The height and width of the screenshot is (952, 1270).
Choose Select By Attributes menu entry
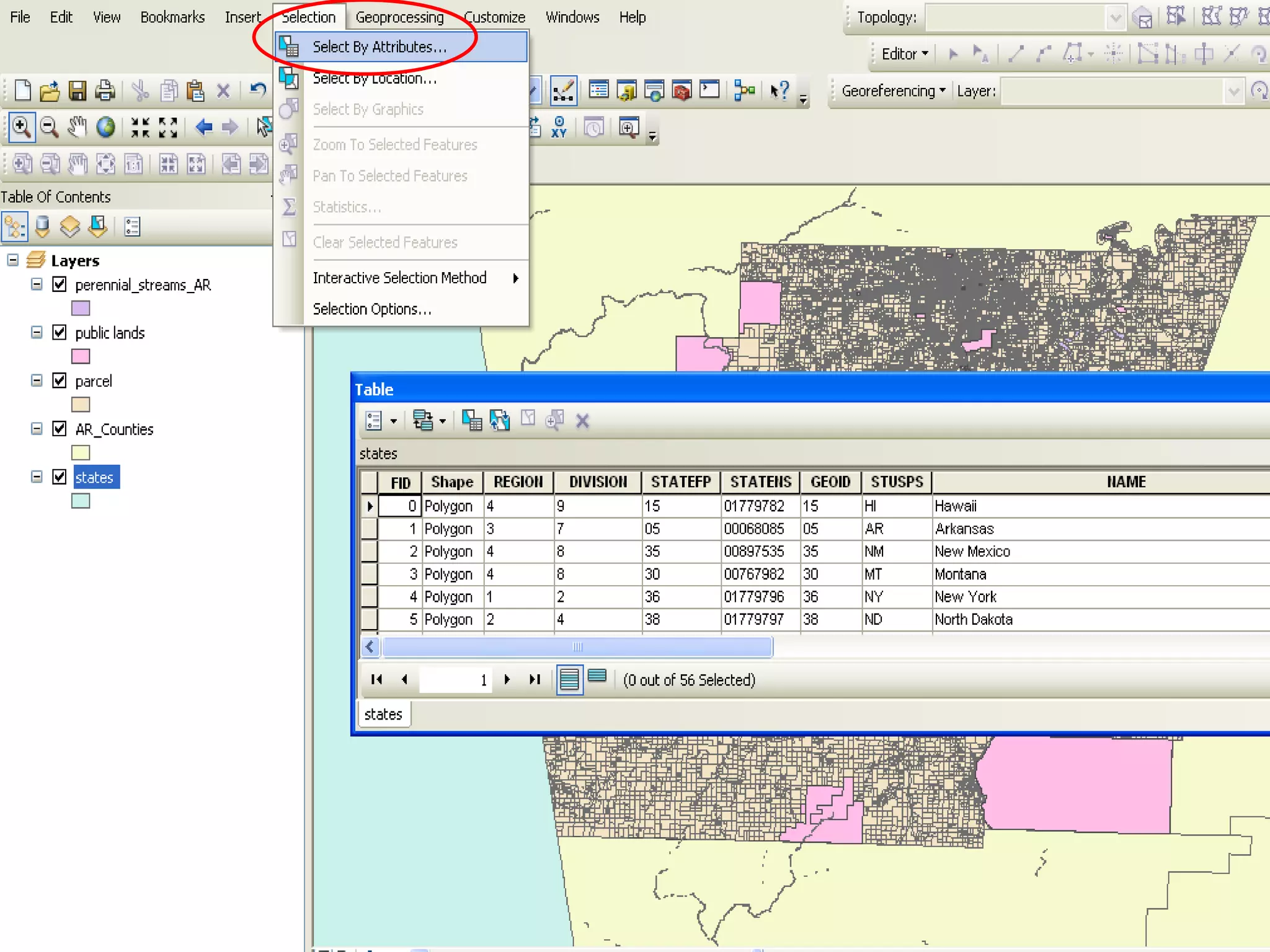tap(379, 47)
